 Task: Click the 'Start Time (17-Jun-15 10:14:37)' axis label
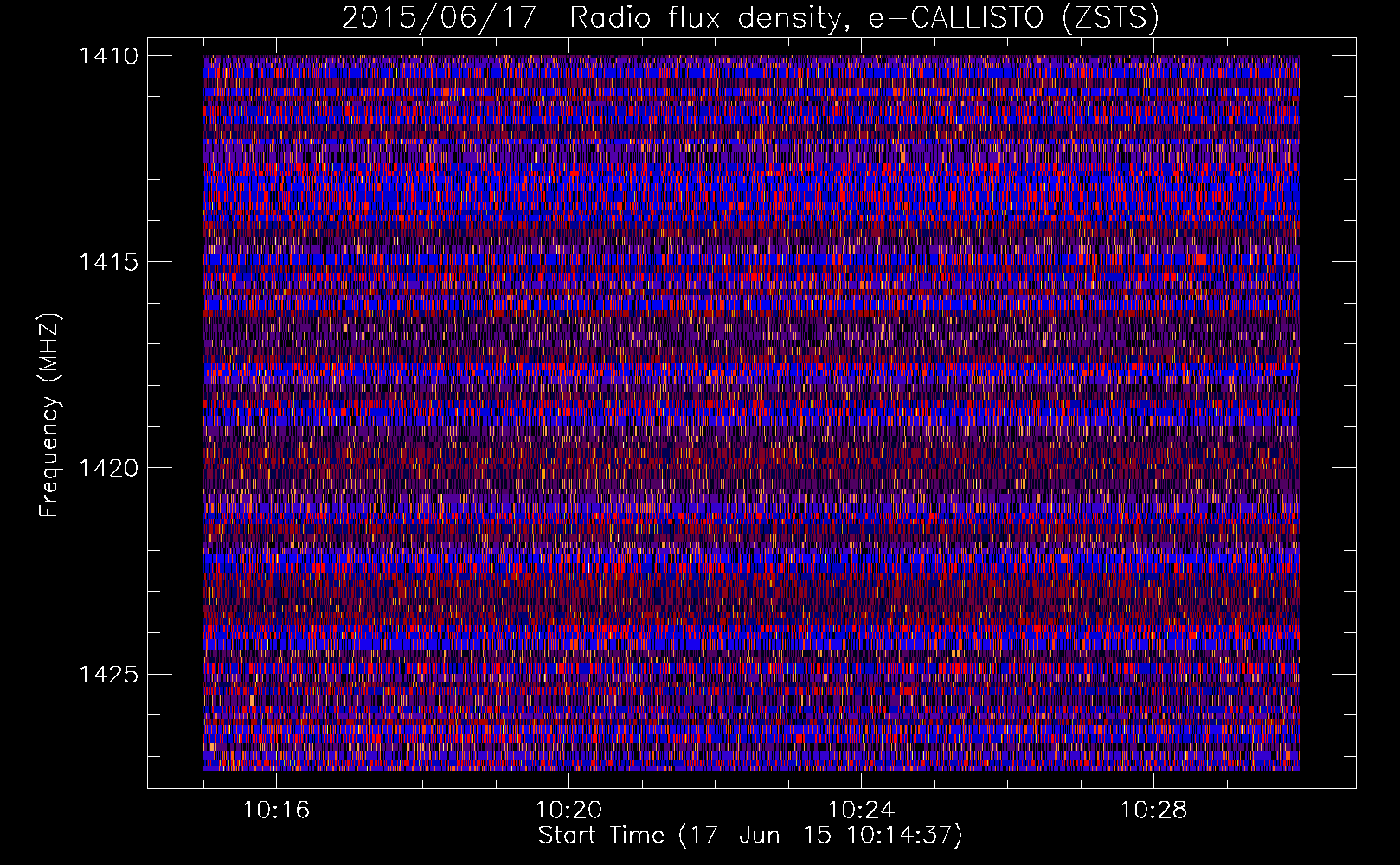[x=750, y=836]
